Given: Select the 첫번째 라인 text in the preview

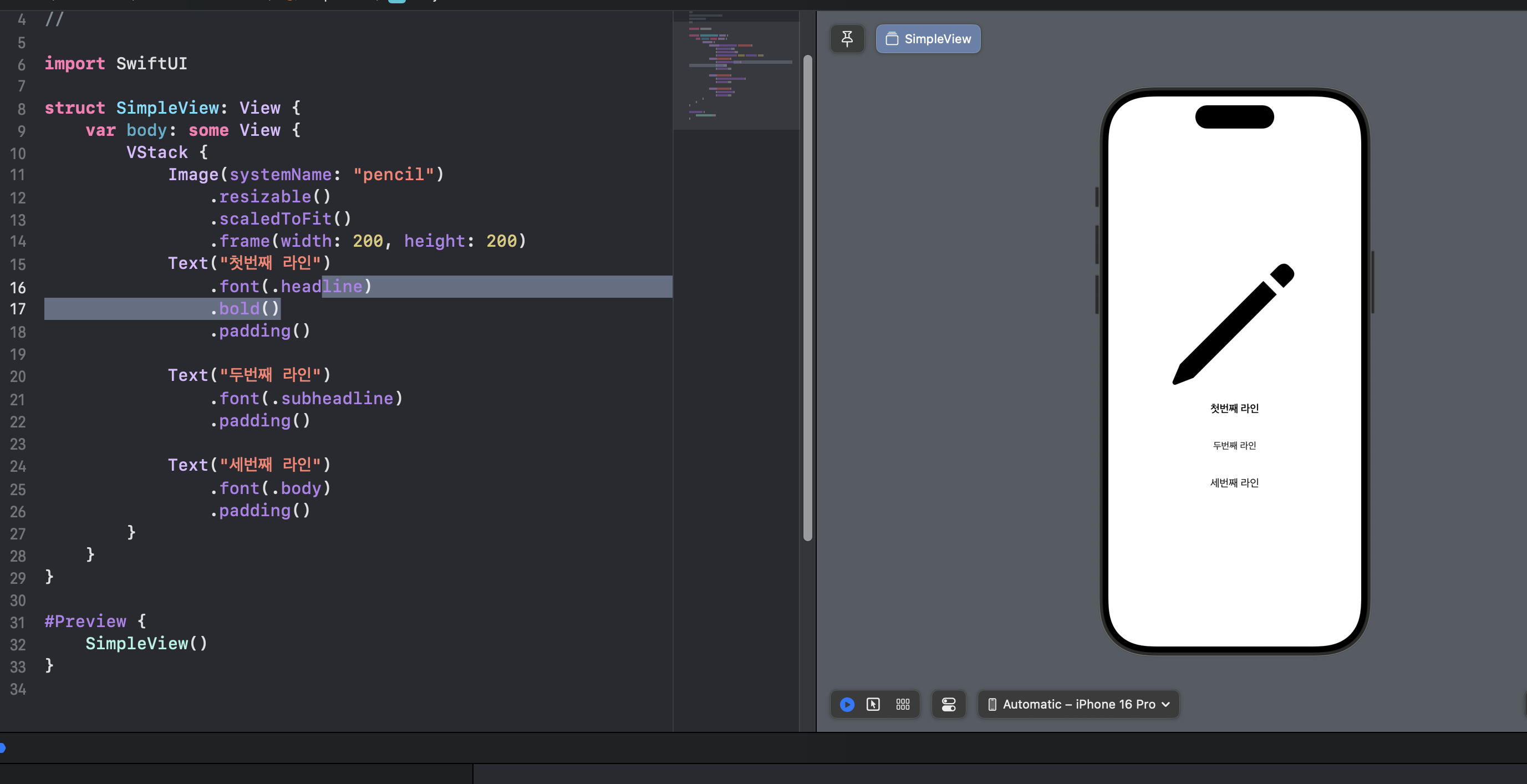Looking at the screenshot, I should coord(1234,408).
